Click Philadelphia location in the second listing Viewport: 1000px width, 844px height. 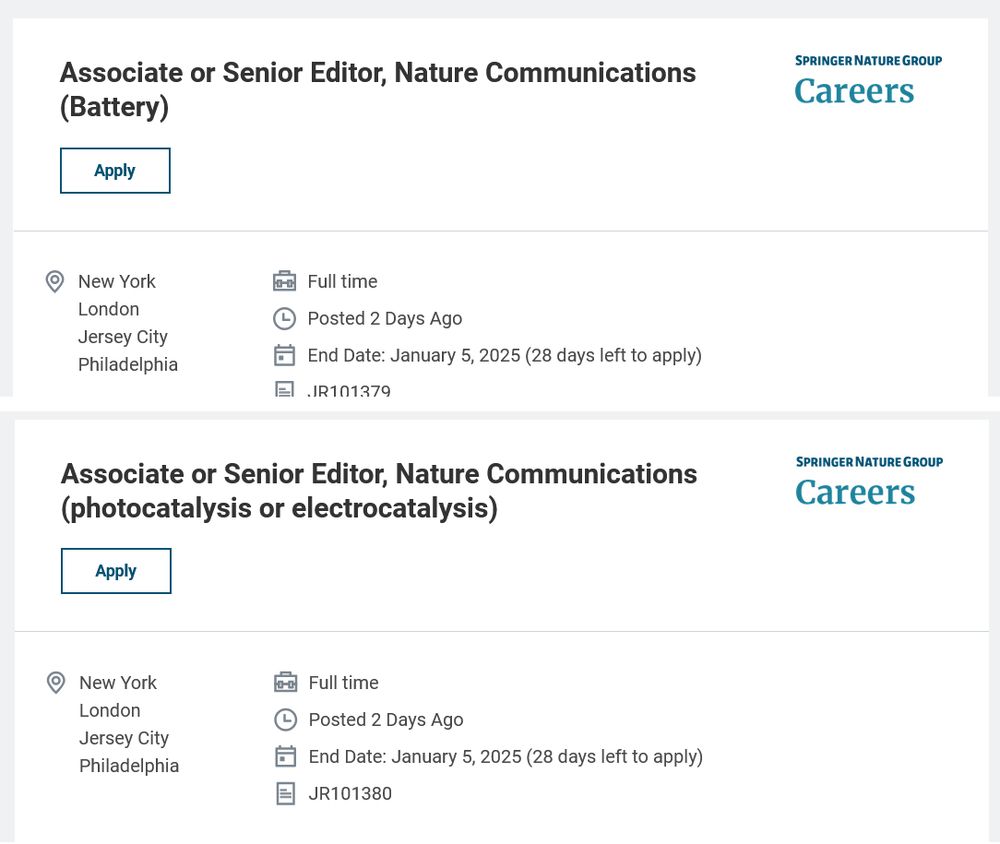(129, 766)
